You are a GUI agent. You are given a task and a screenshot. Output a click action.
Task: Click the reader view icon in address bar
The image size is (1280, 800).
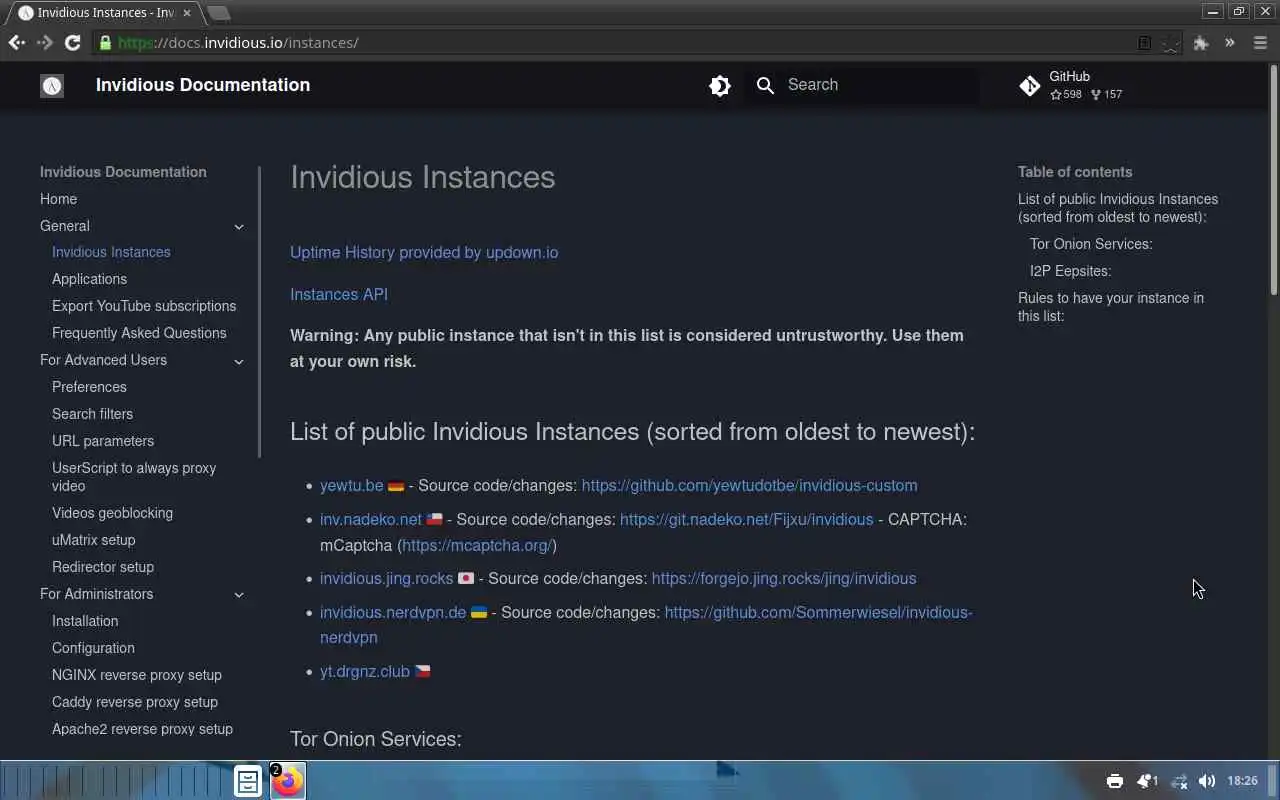click(x=1145, y=43)
